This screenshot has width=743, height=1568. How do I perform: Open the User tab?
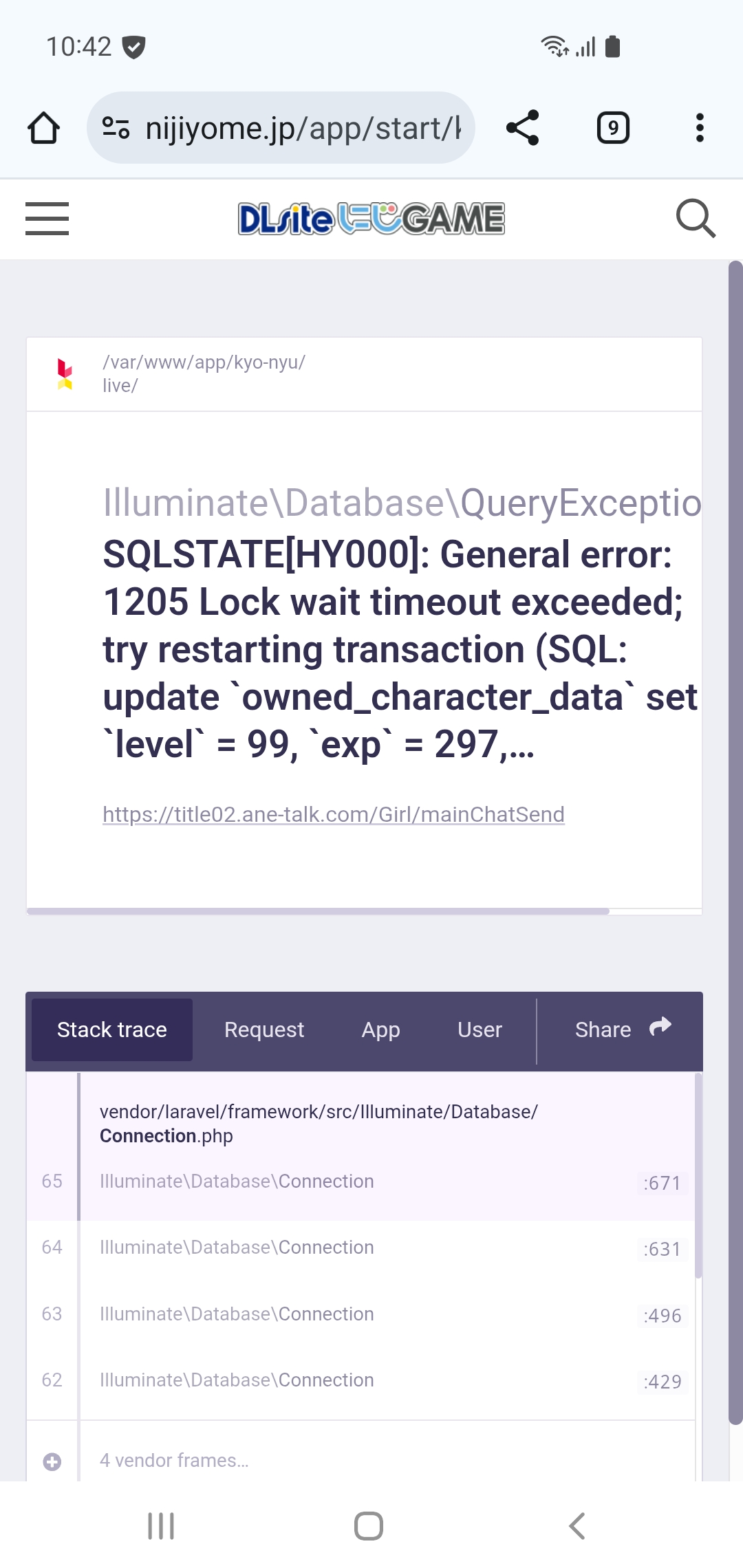click(x=480, y=1030)
